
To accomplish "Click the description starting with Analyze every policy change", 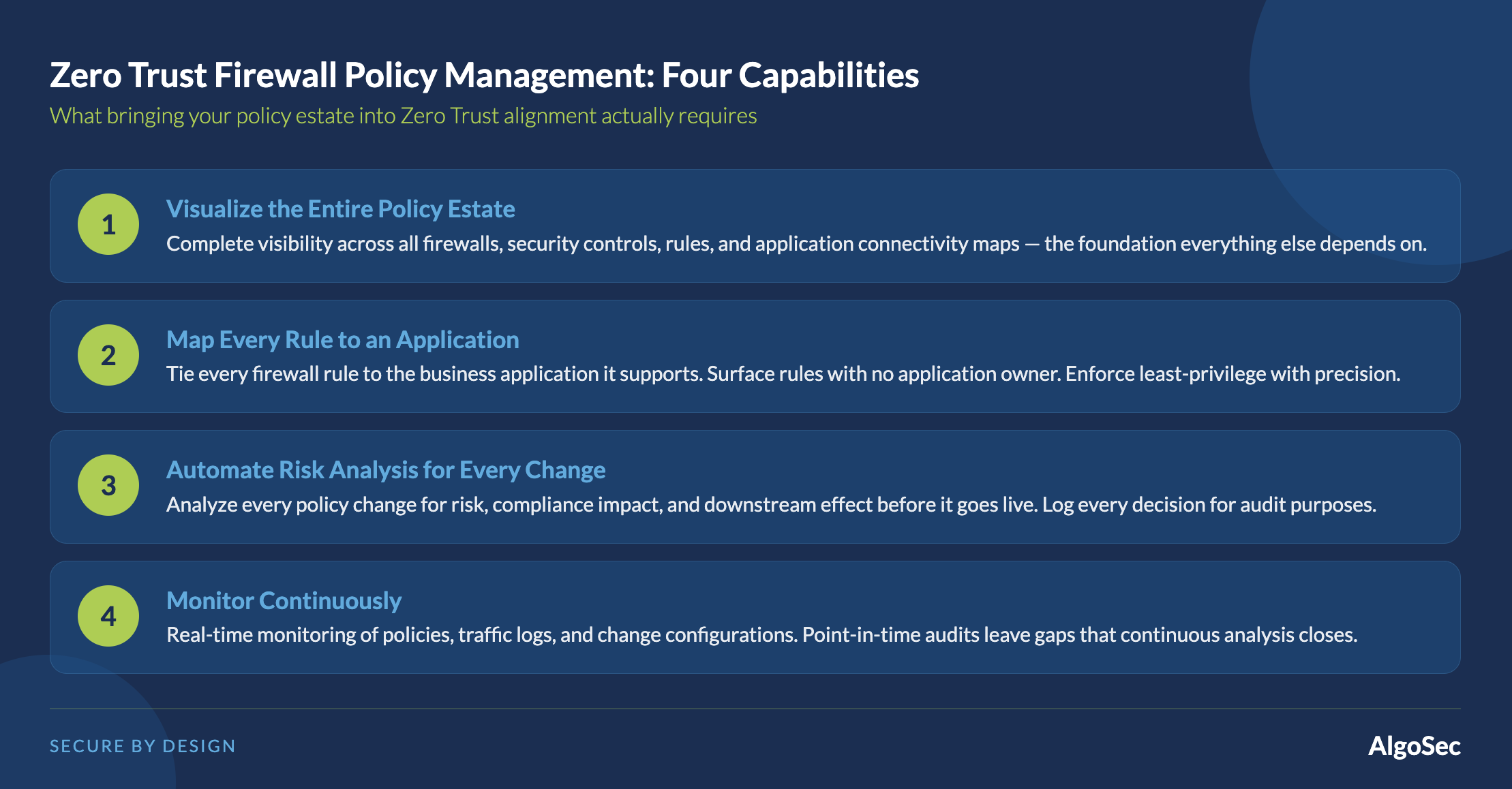I will point(771,505).
